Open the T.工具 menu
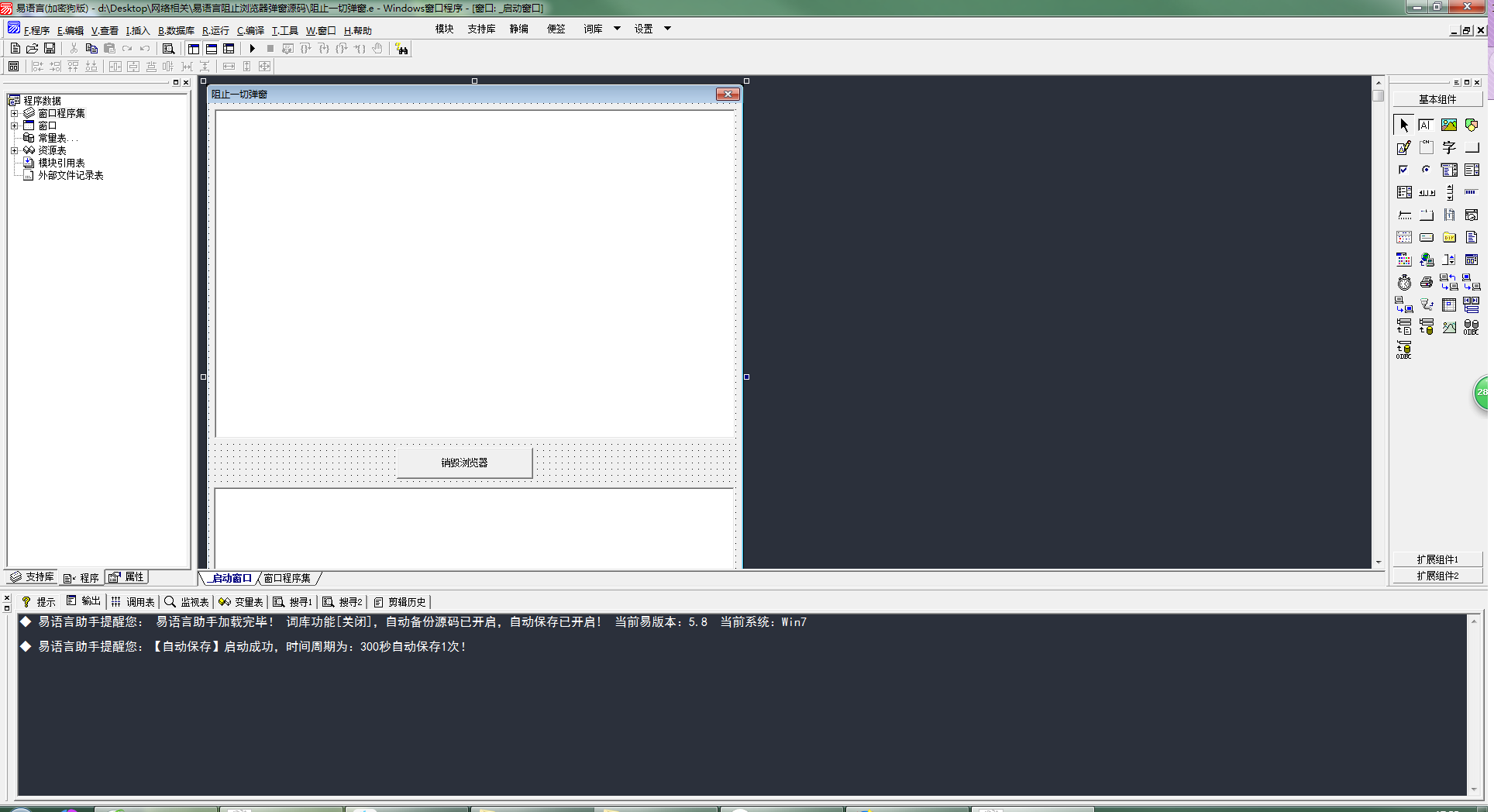The height and width of the screenshot is (812, 1494). click(x=284, y=30)
